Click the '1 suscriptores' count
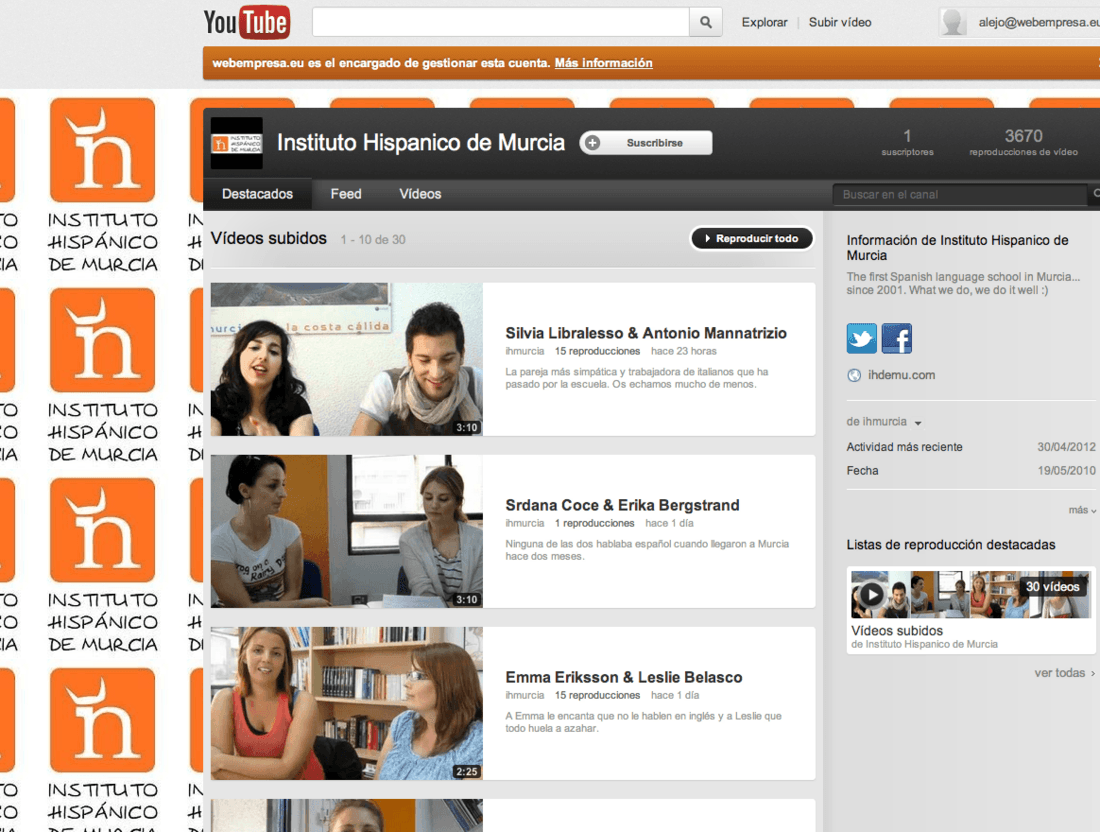 coord(907,141)
